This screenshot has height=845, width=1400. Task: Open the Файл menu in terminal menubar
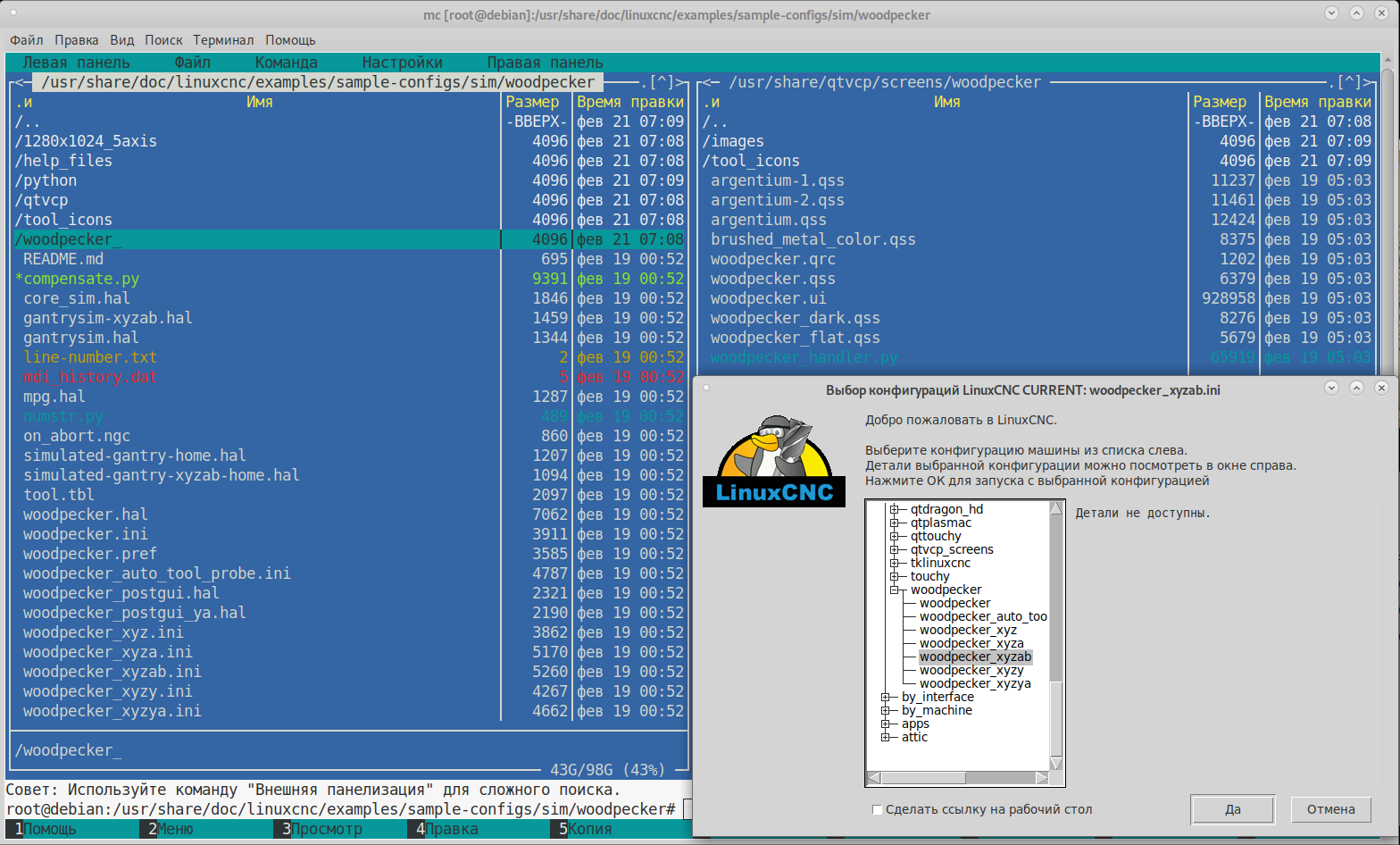click(27, 40)
